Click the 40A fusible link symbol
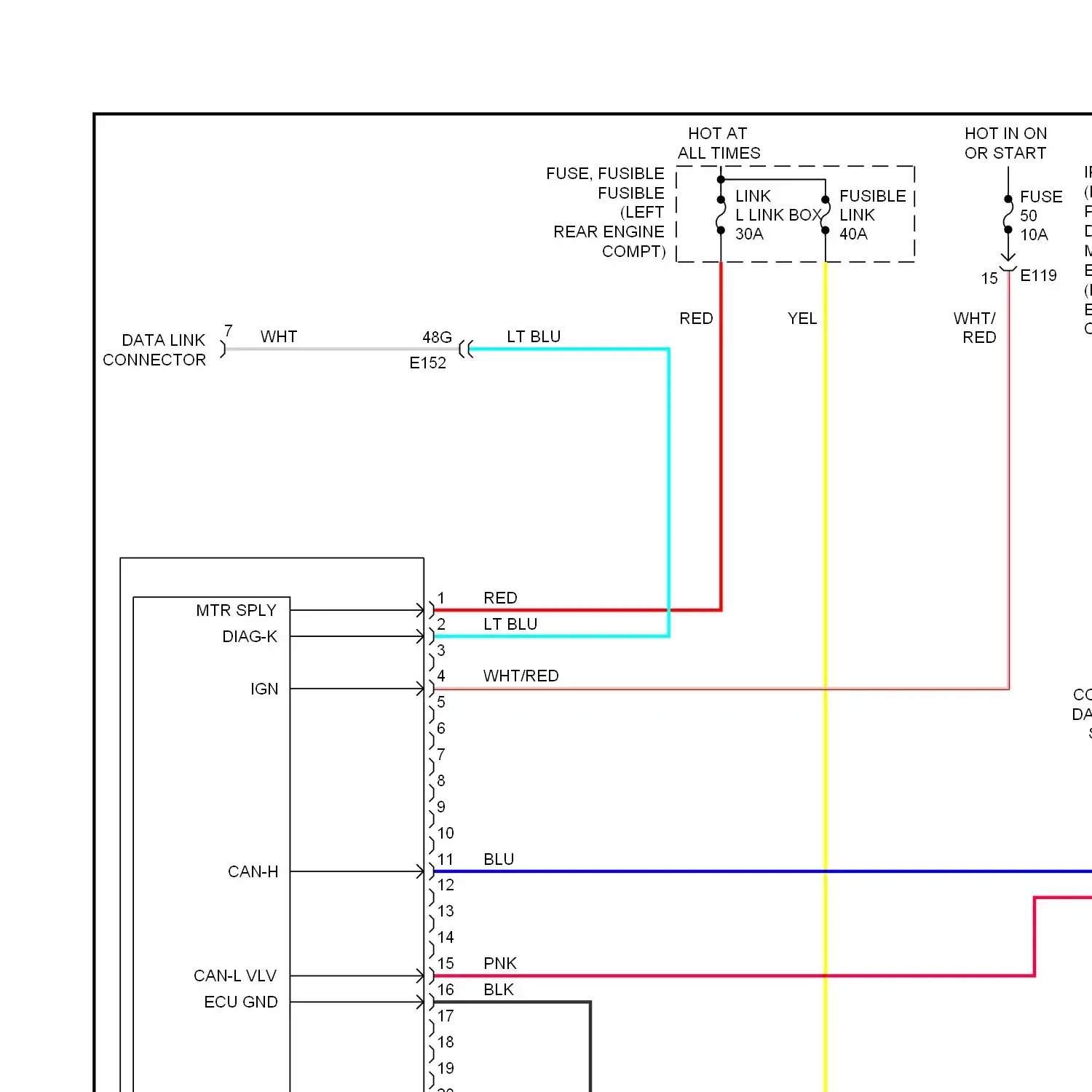Screen dimensions: 1092x1092 click(826, 215)
